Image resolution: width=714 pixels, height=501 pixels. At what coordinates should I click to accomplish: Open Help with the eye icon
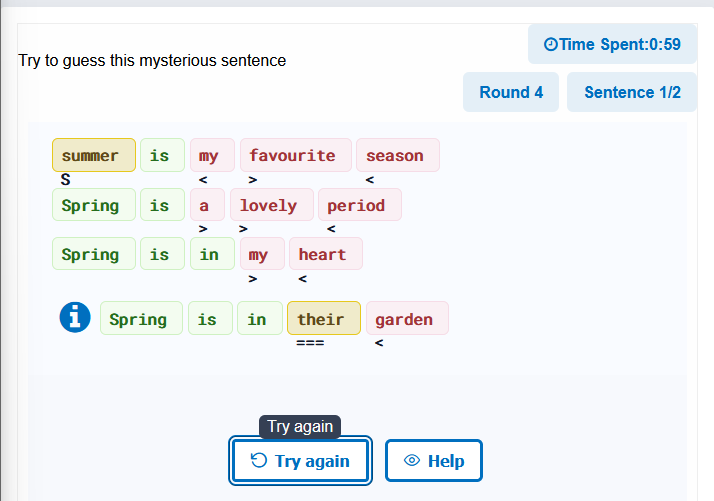click(434, 460)
